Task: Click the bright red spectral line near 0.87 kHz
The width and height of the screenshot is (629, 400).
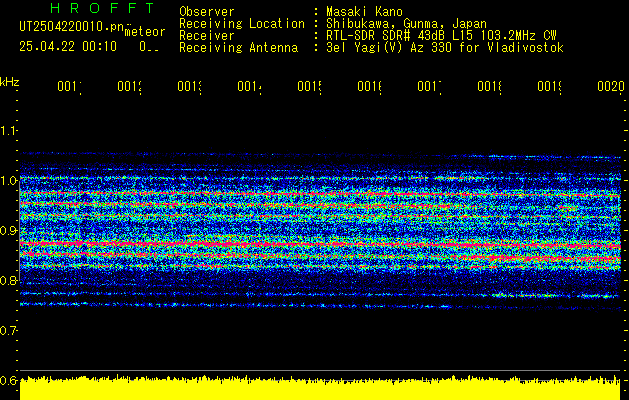Action: (320, 244)
